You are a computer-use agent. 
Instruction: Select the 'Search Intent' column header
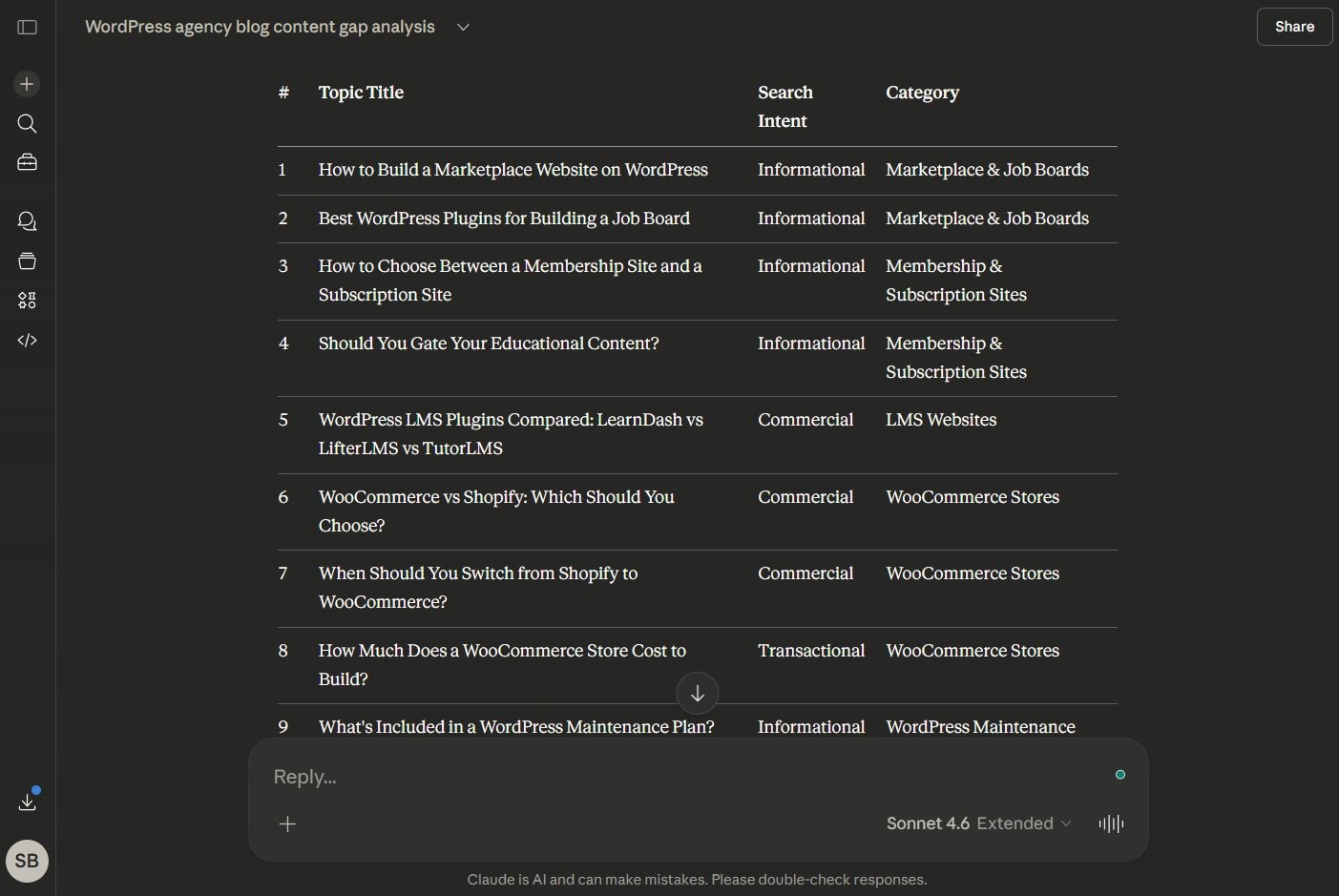click(785, 107)
